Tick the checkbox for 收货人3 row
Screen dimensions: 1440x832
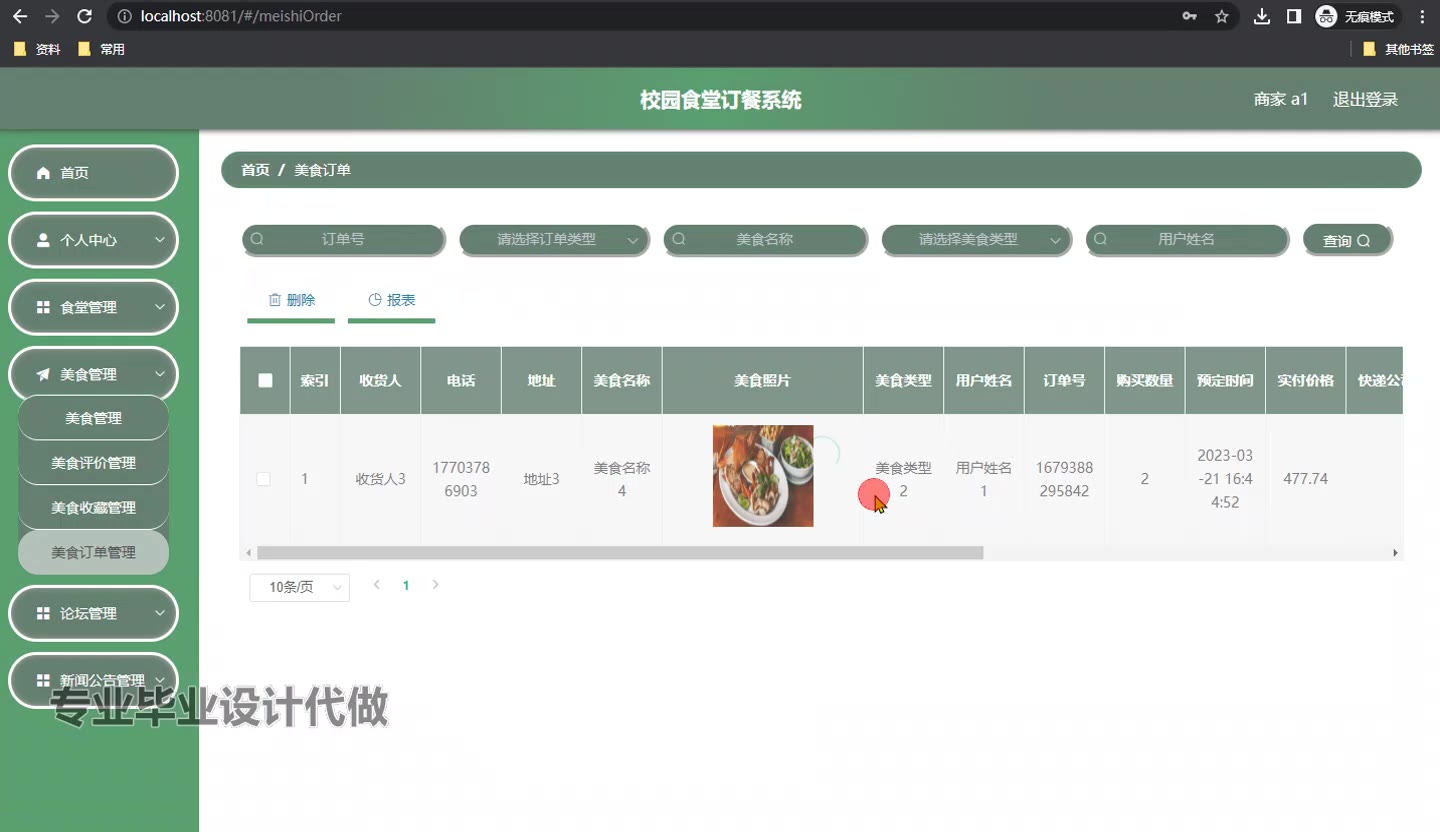(263, 479)
